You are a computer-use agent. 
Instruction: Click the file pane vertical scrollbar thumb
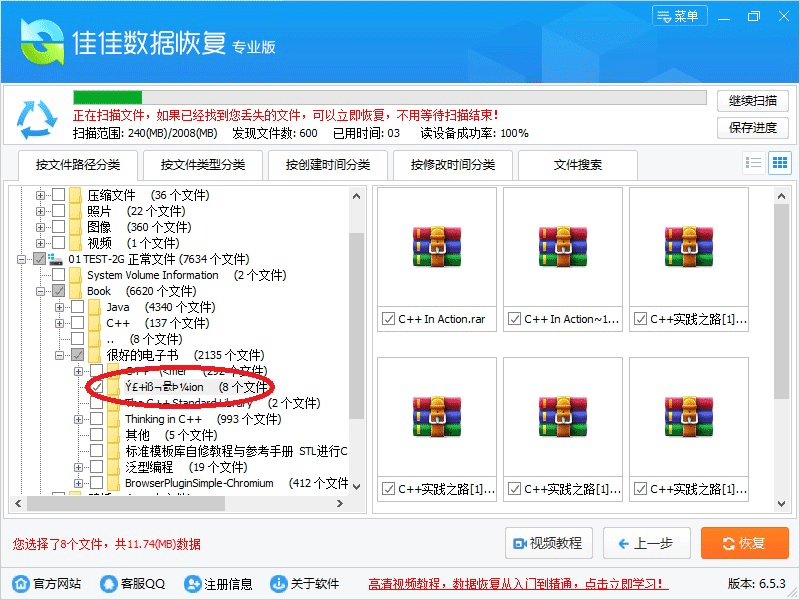click(781, 301)
